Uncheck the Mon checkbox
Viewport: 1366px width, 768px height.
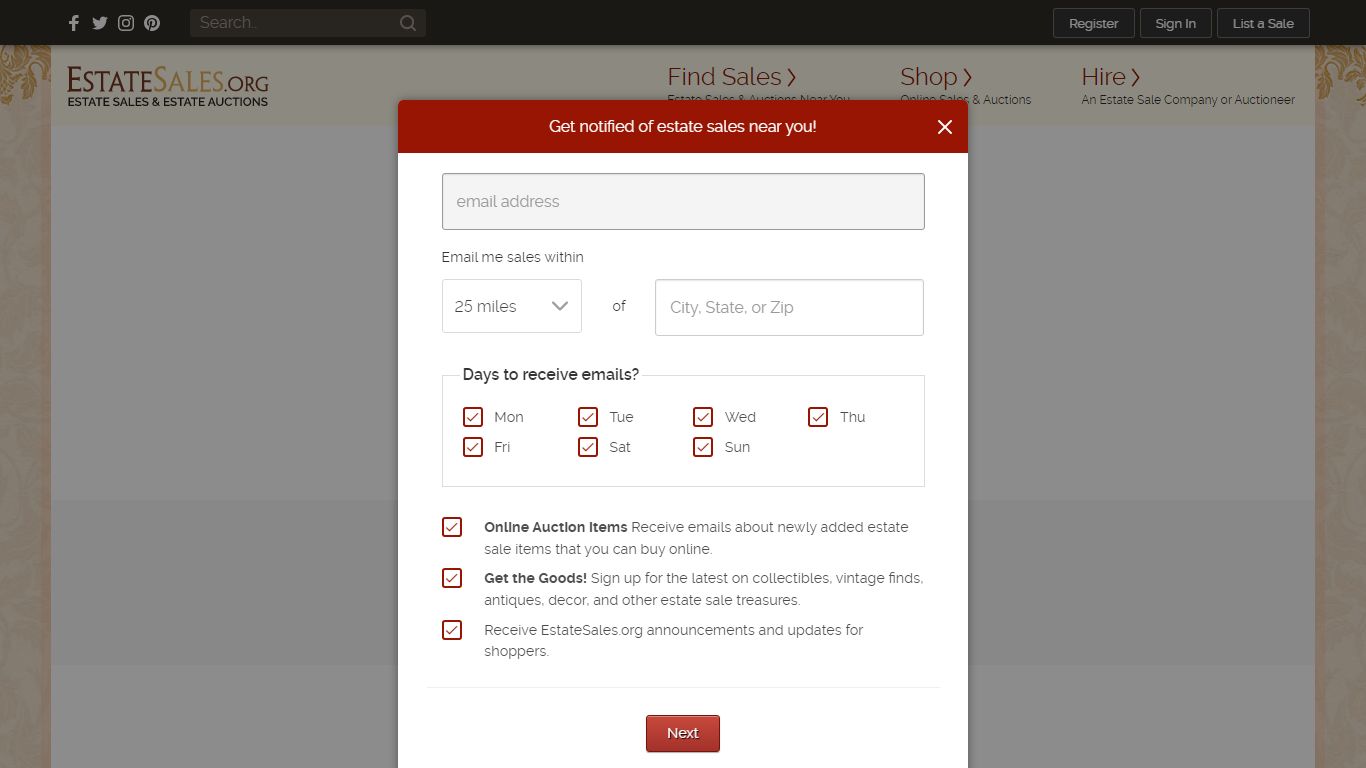(473, 417)
